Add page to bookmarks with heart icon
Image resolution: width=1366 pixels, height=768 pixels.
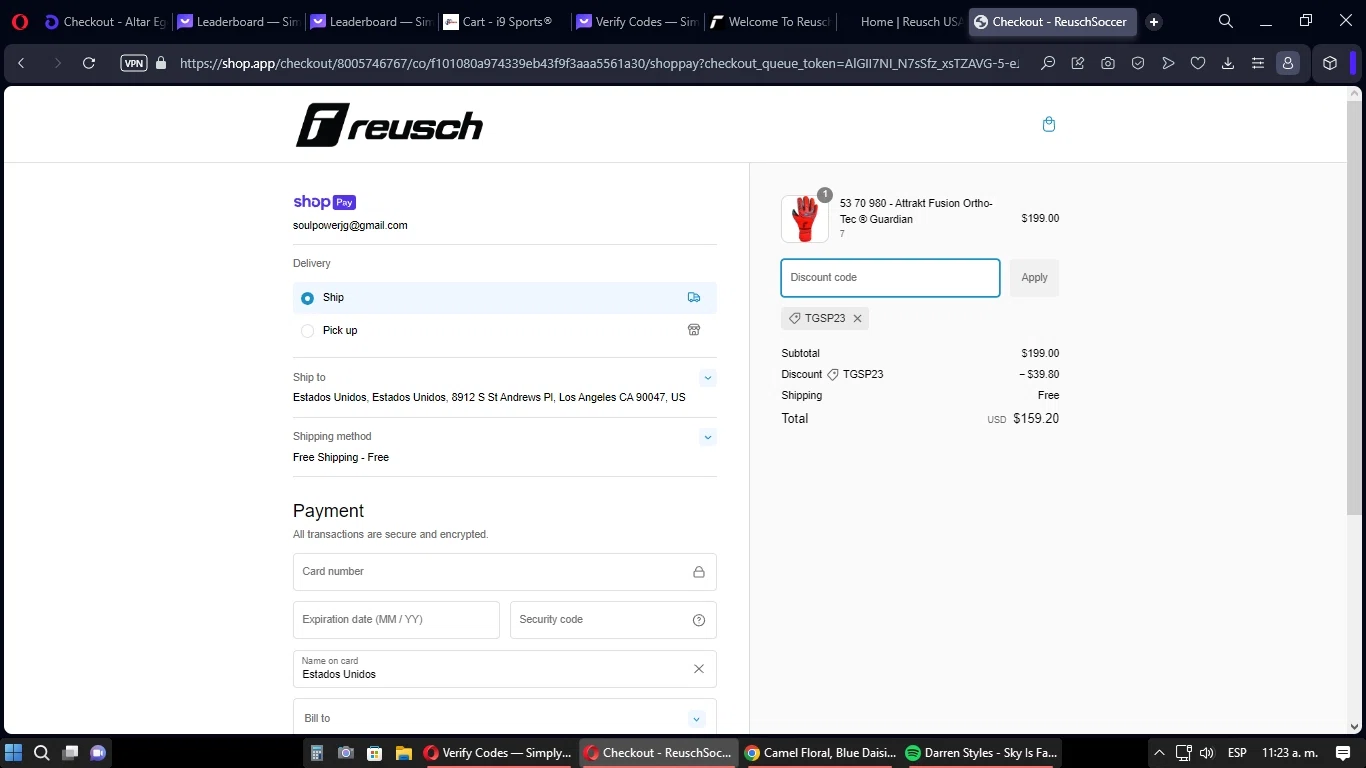coord(1198,63)
